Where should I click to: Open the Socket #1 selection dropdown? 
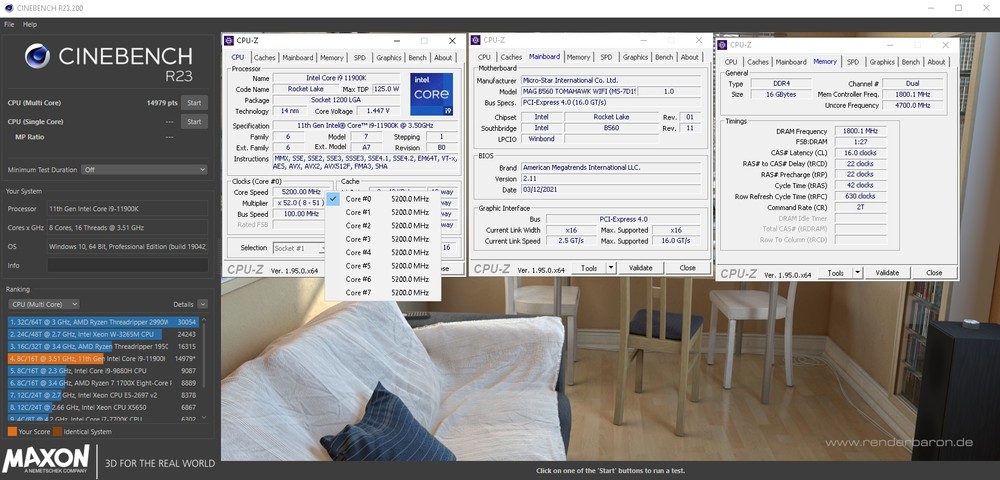(300, 248)
